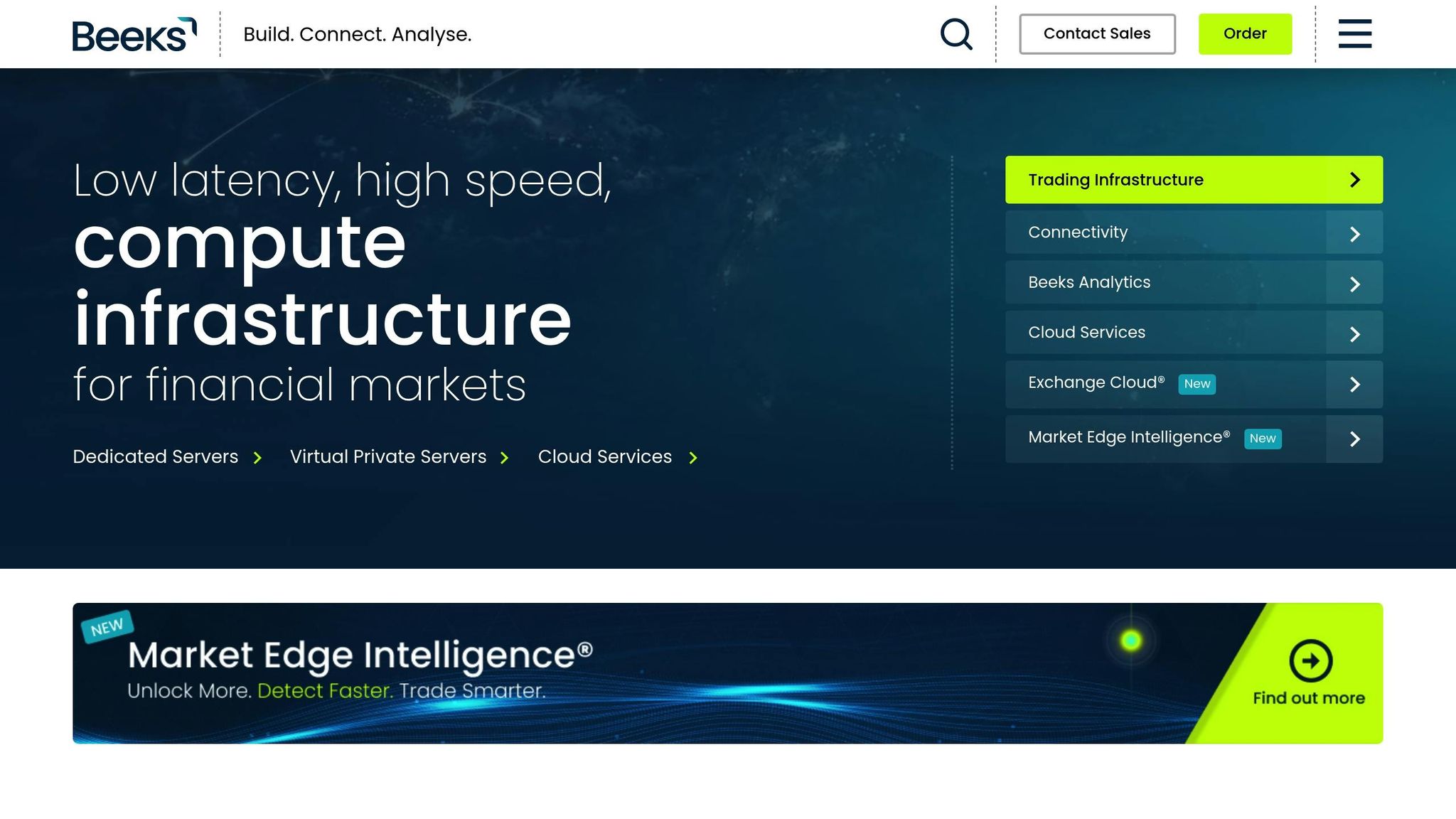Image resolution: width=1456 pixels, height=819 pixels.
Task: Click the Contact Sales button
Action: 1096,34
